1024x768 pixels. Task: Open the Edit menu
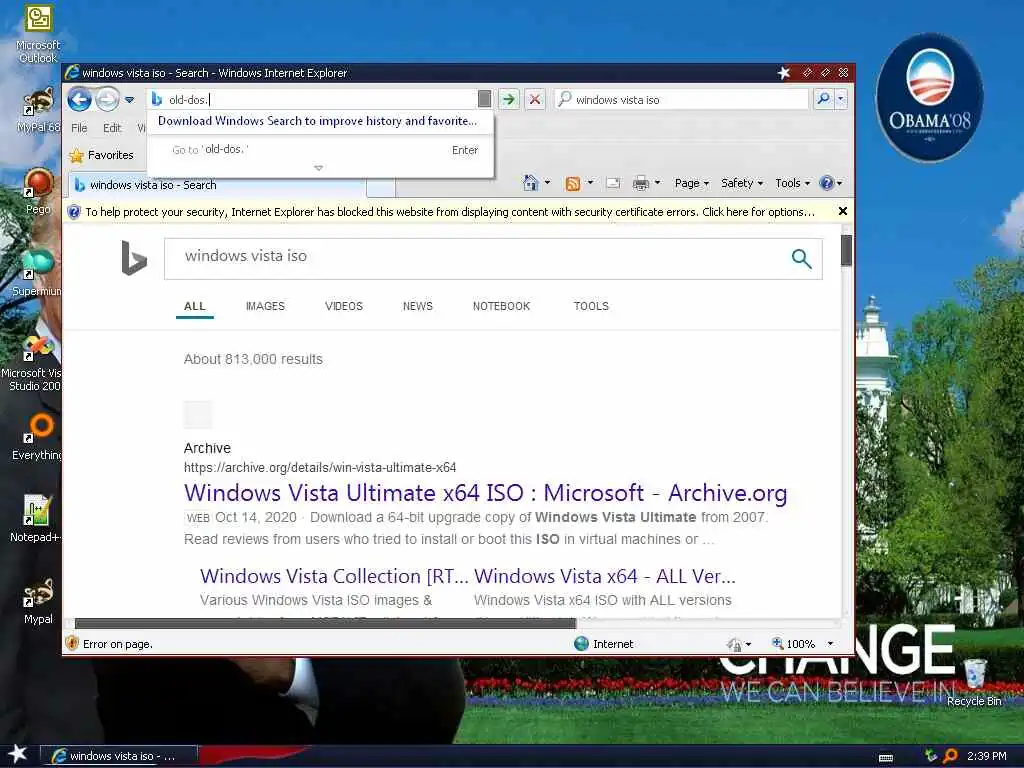coord(112,128)
